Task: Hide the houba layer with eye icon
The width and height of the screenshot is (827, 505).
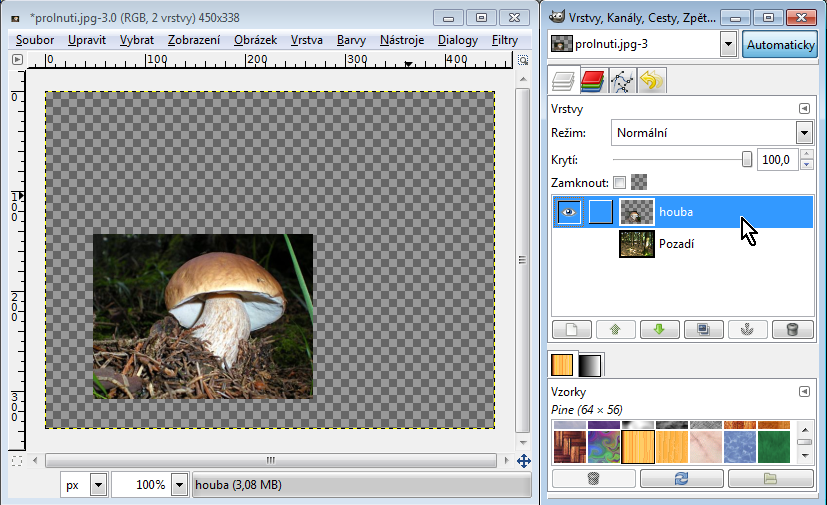Action: click(568, 212)
